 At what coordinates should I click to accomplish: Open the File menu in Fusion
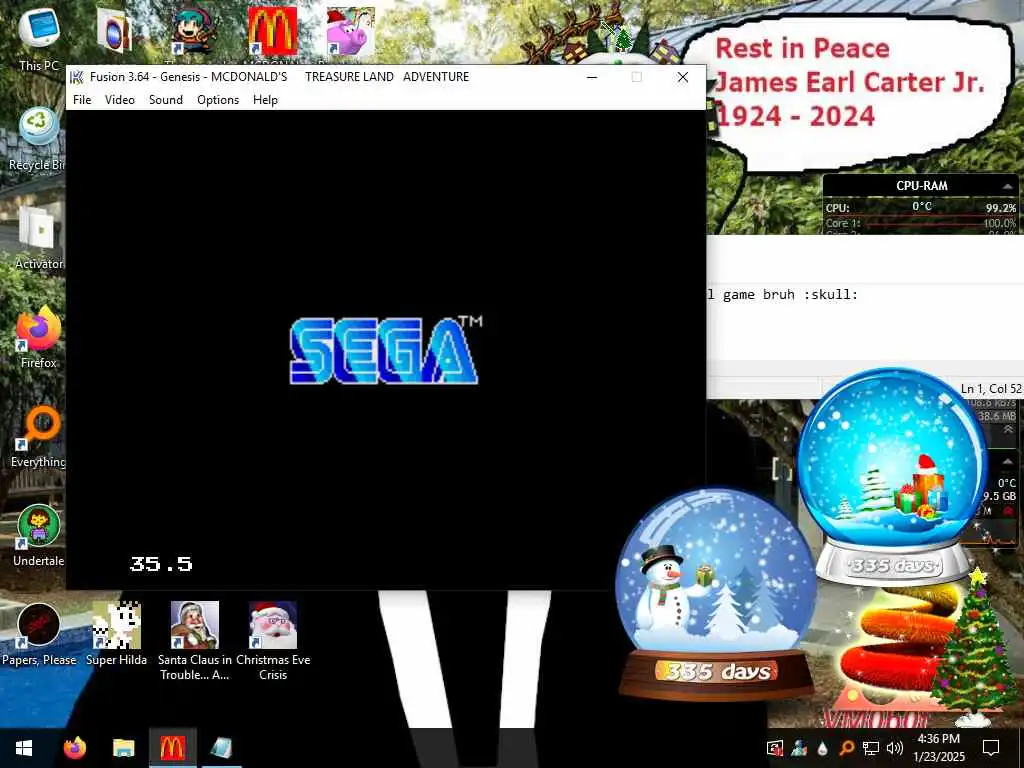tap(82, 100)
